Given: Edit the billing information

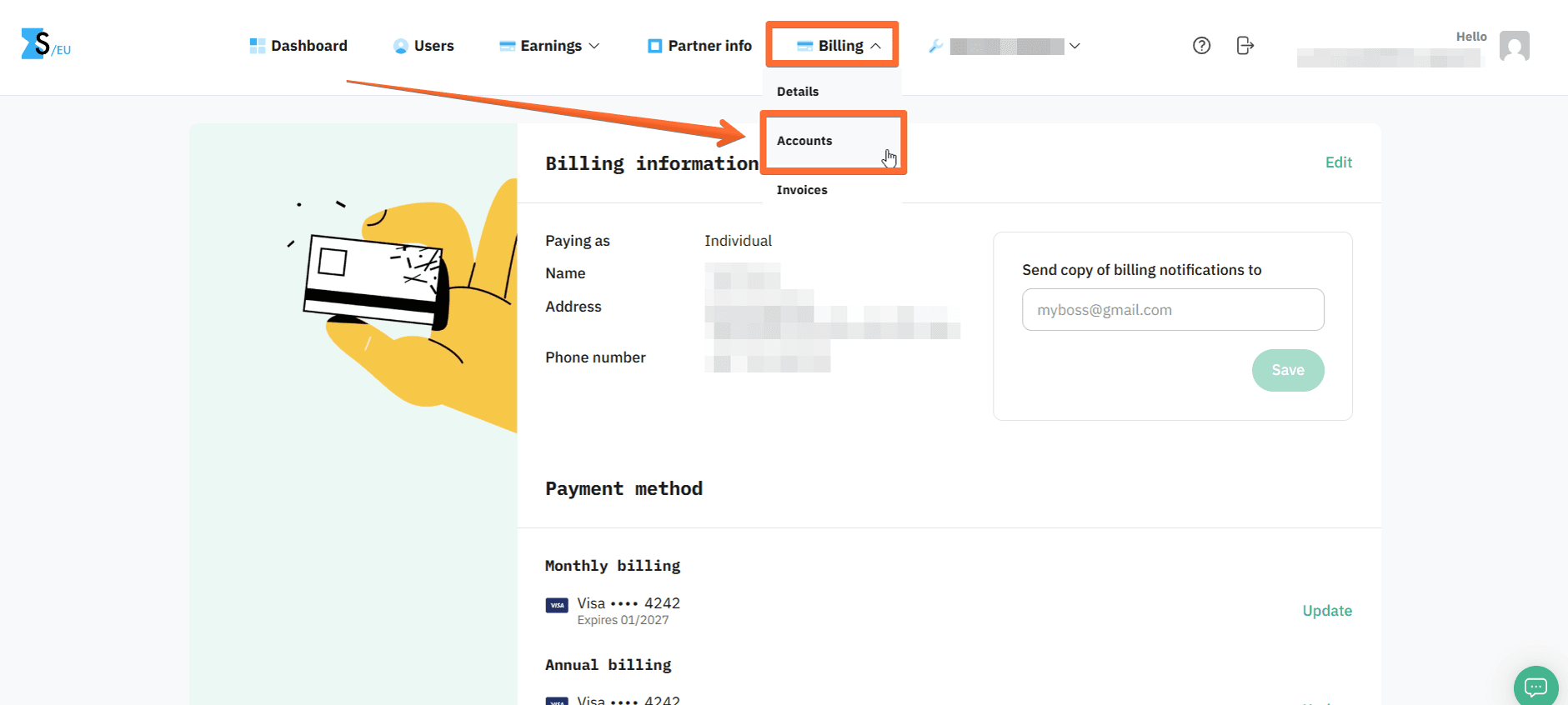Looking at the screenshot, I should click(x=1339, y=162).
